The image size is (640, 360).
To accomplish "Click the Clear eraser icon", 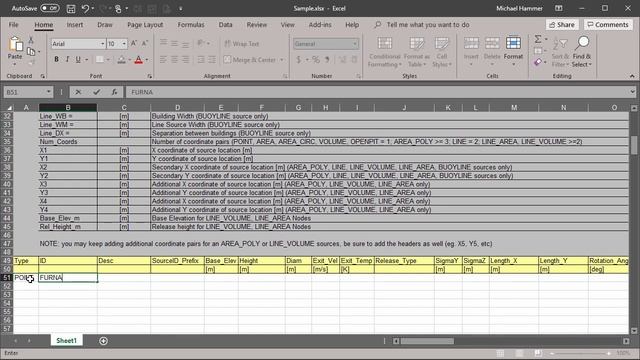I will pos(538,62).
